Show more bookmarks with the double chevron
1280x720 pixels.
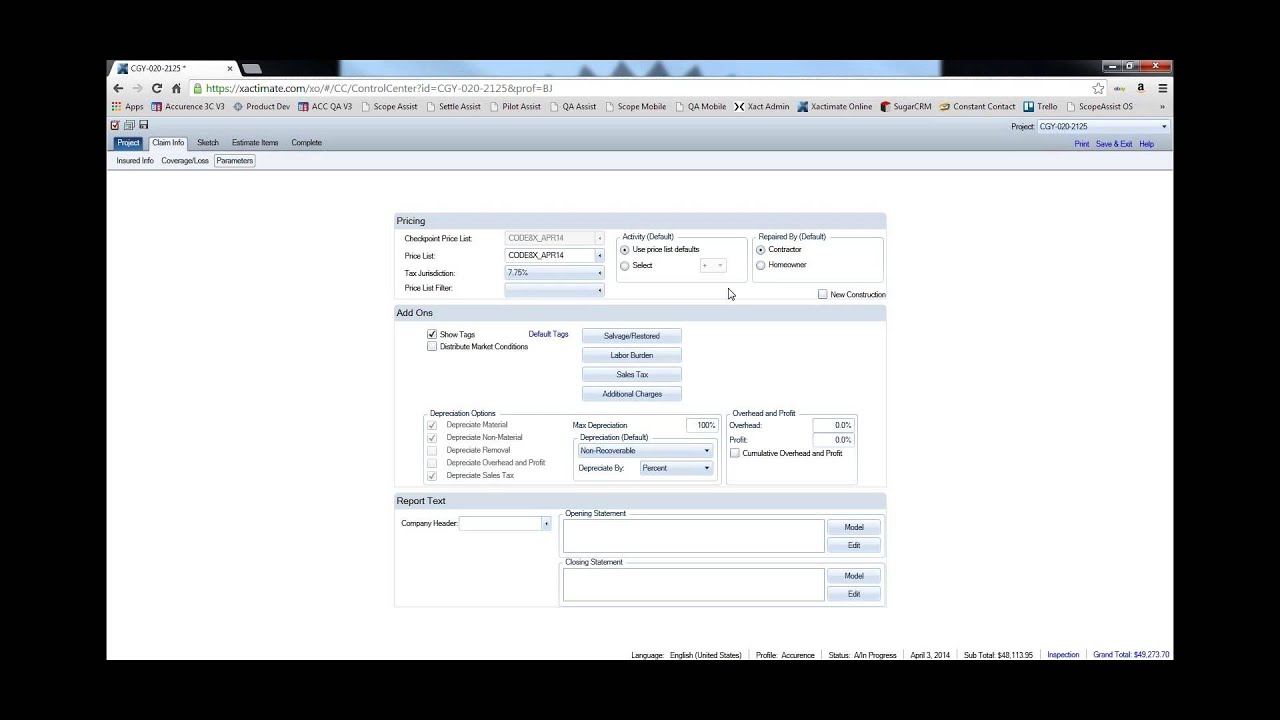(1162, 106)
